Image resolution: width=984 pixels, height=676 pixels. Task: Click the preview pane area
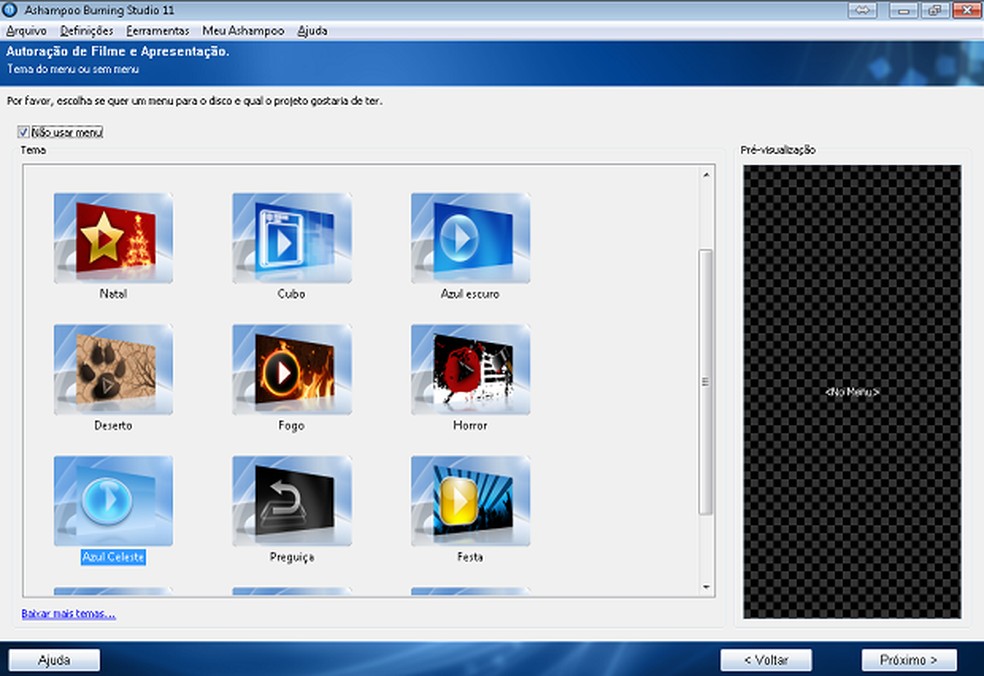tap(851, 391)
